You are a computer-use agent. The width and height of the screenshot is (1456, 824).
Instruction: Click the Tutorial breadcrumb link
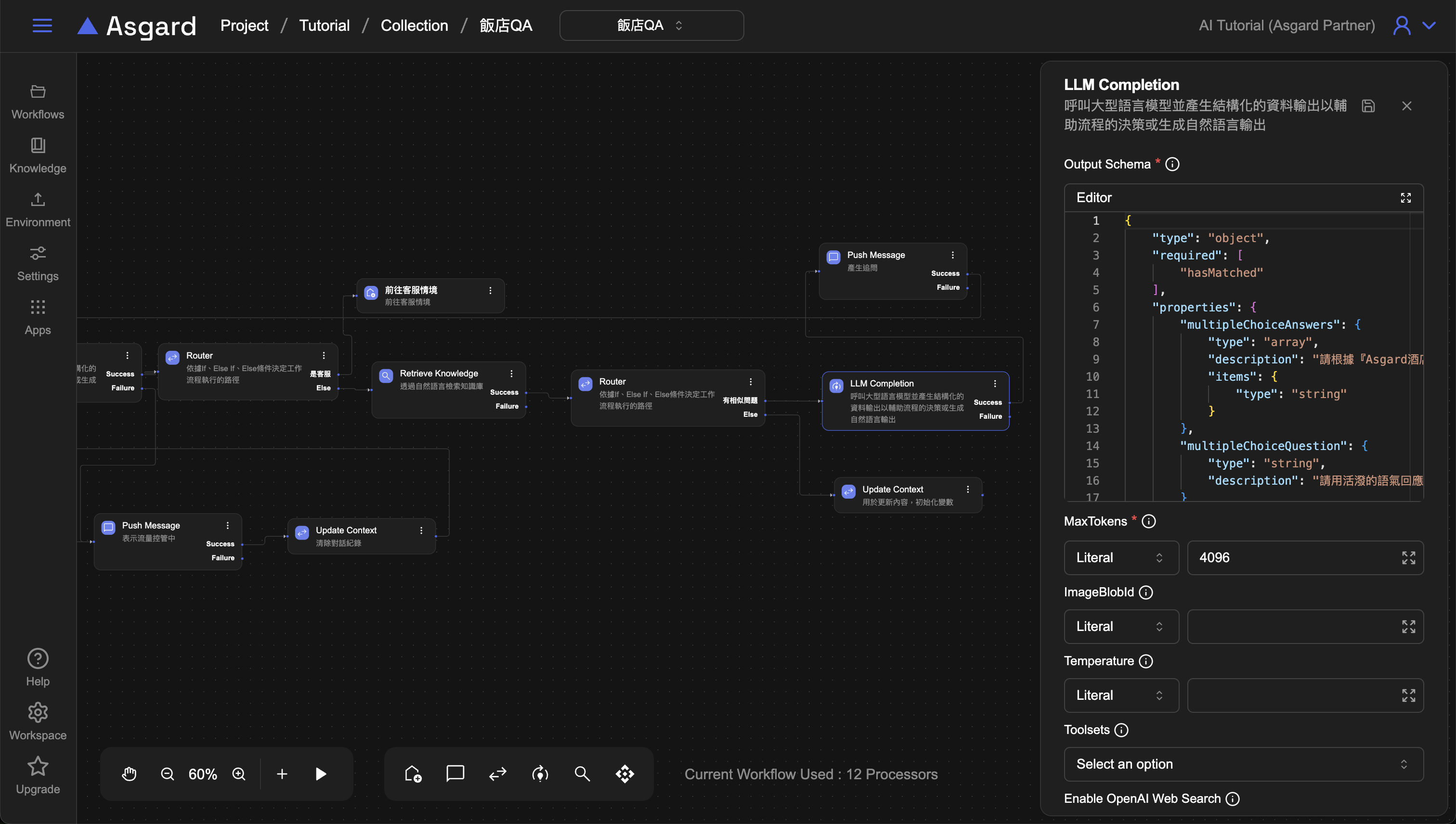pyautogui.click(x=324, y=26)
